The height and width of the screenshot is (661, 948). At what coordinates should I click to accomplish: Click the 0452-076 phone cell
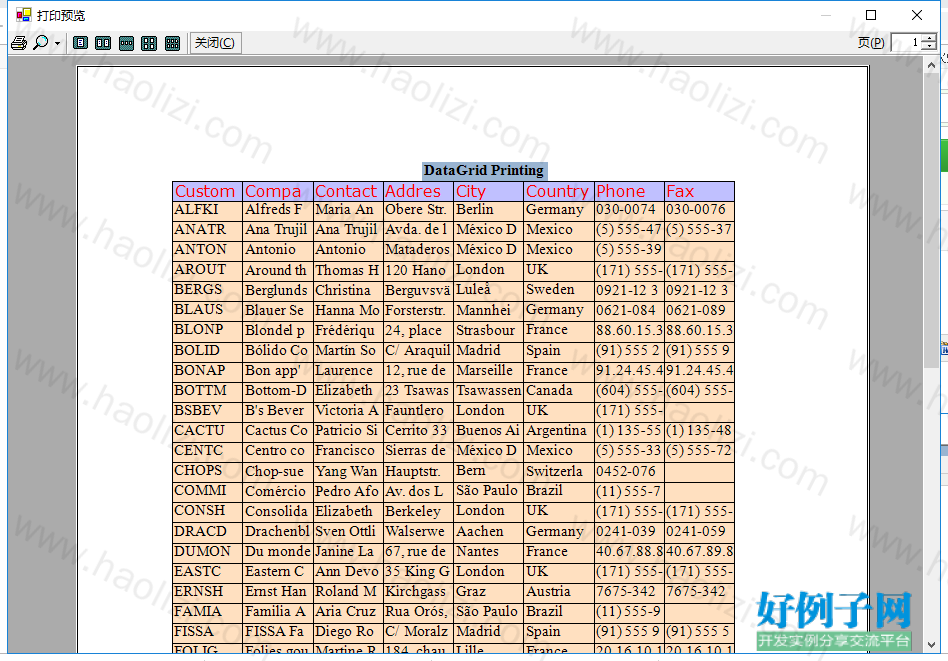coord(628,471)
